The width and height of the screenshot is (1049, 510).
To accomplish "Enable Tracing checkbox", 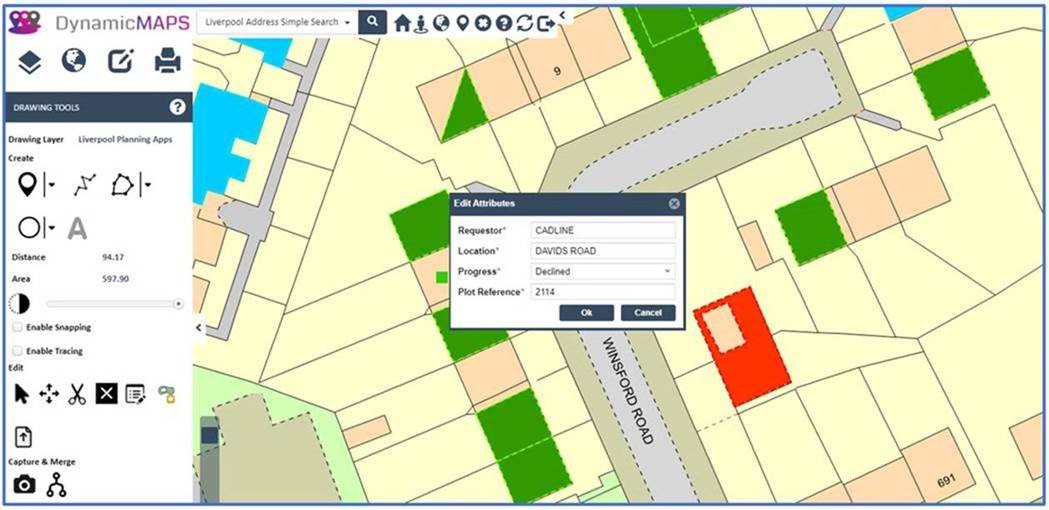I will pos(17,351).
